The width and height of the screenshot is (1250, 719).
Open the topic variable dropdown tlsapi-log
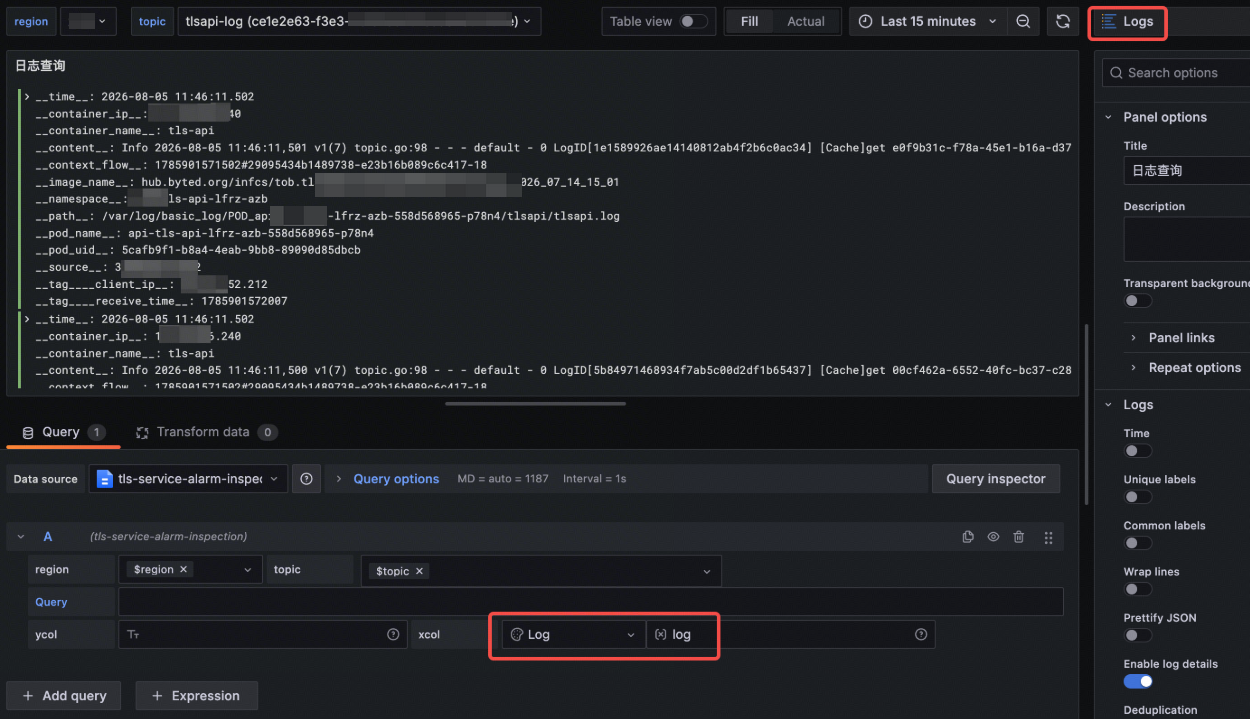(358, 22)
